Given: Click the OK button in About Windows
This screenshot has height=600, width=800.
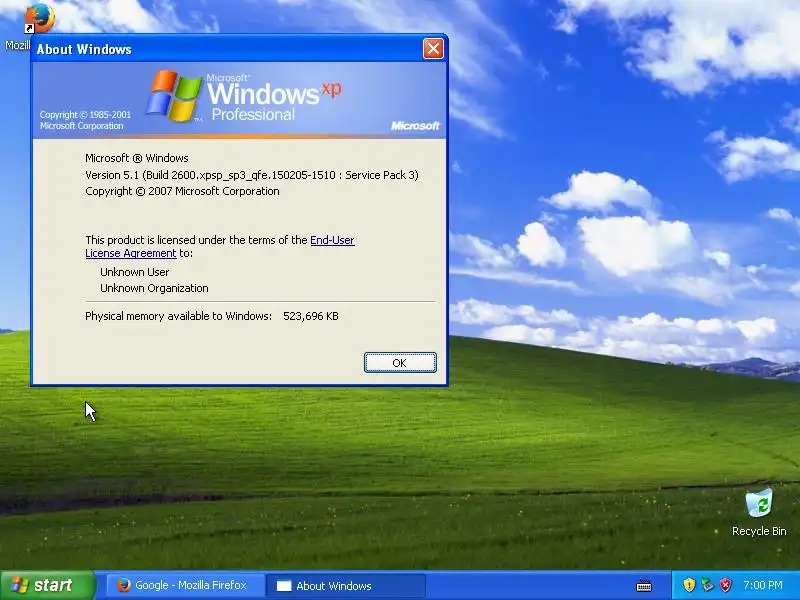Looking at the screenshot, I should pyautogui.click(x=400, y=362).
